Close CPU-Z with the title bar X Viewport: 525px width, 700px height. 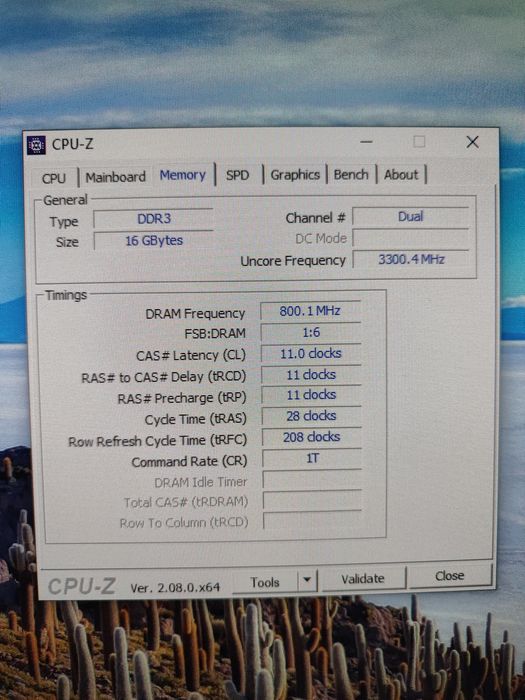pyautogui.click(x=472, y=142)
